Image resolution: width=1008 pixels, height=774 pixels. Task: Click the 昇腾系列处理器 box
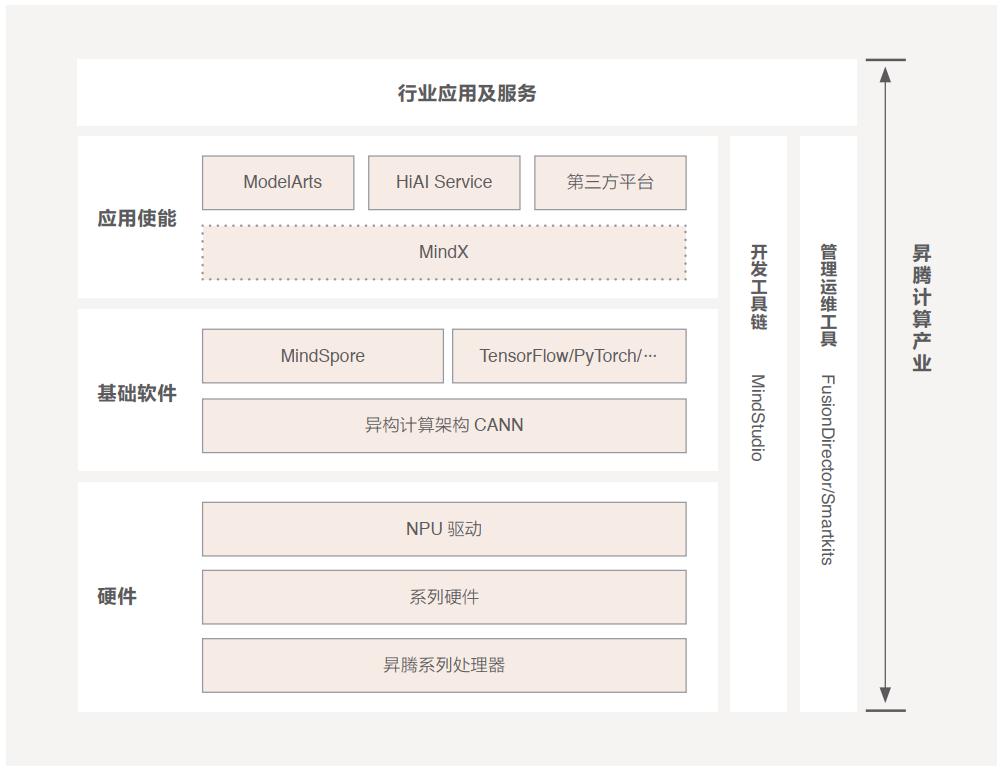click(x=444, y=665)
